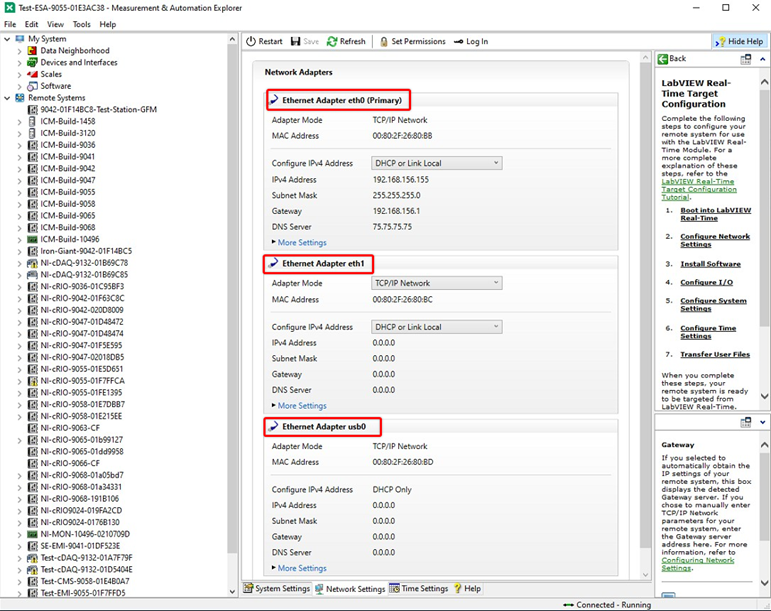771x611 pixels.
Task: Open Transfer User Files link
Action: pyautogui.click(x=715, y=354)
